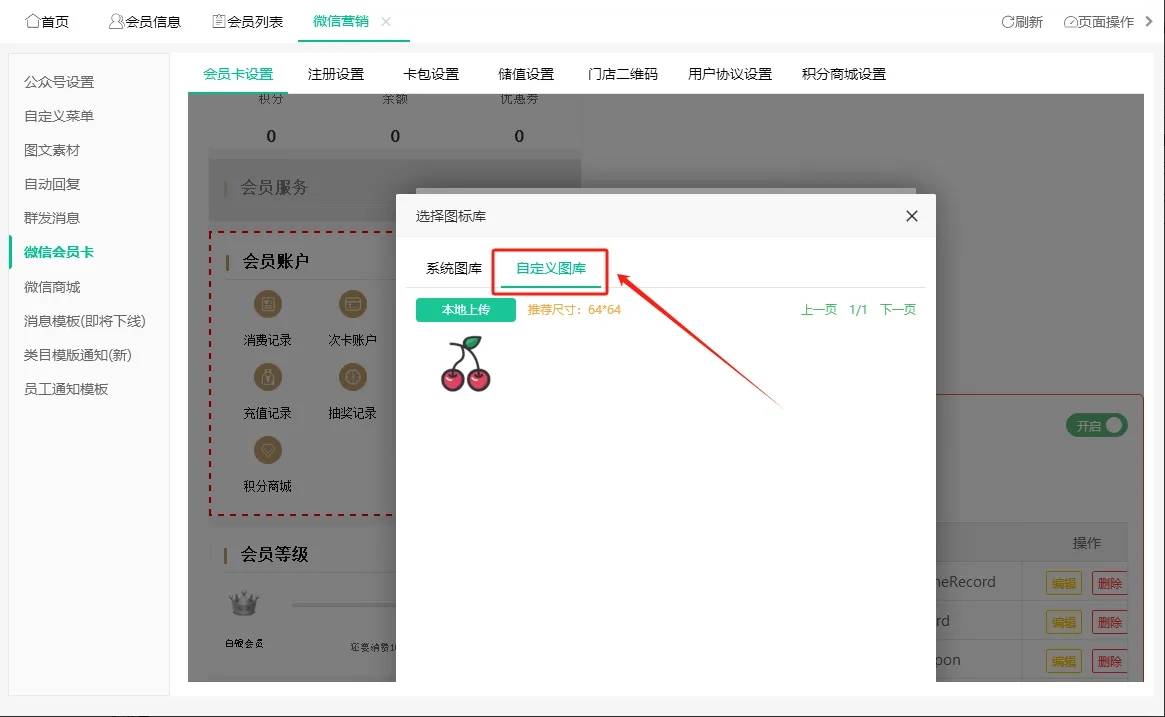Click the 本地上传 button
This screenshot has height=717, width=1165.
click(466, 310)
